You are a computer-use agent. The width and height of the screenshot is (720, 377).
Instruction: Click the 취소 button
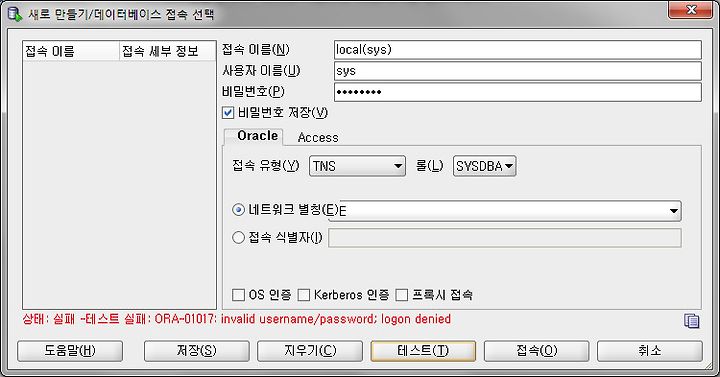pos(650,351)
